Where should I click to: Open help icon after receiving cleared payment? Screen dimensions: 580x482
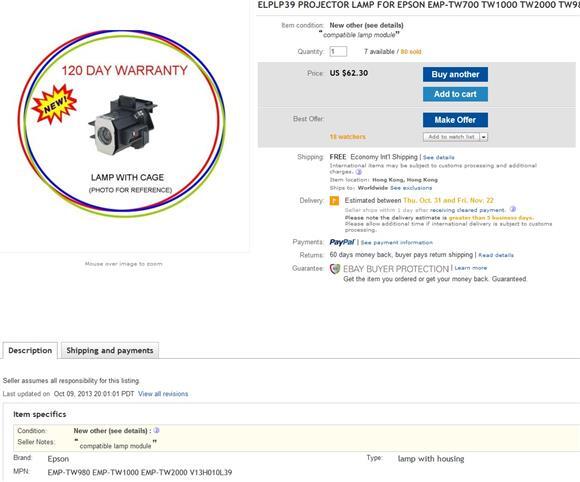[x=513, y=209]
